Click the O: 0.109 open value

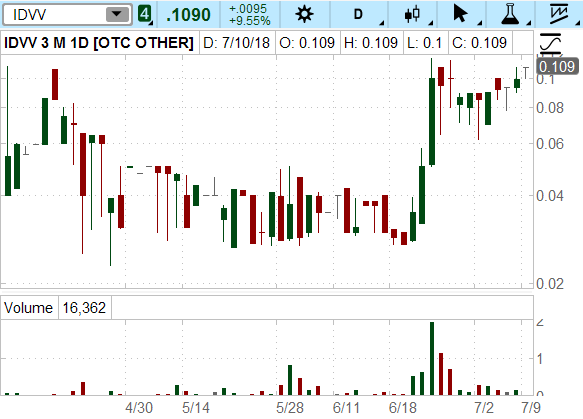pyautogui.click(x=307, y=43)
